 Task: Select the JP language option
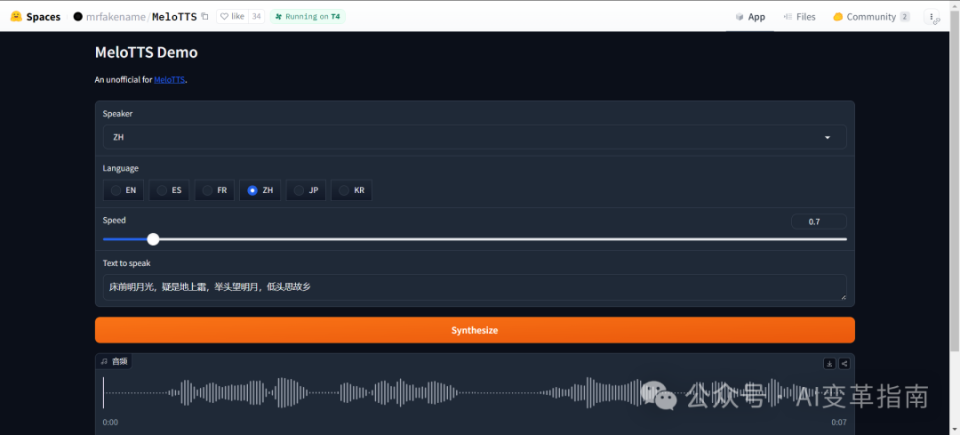pos(306,191)
